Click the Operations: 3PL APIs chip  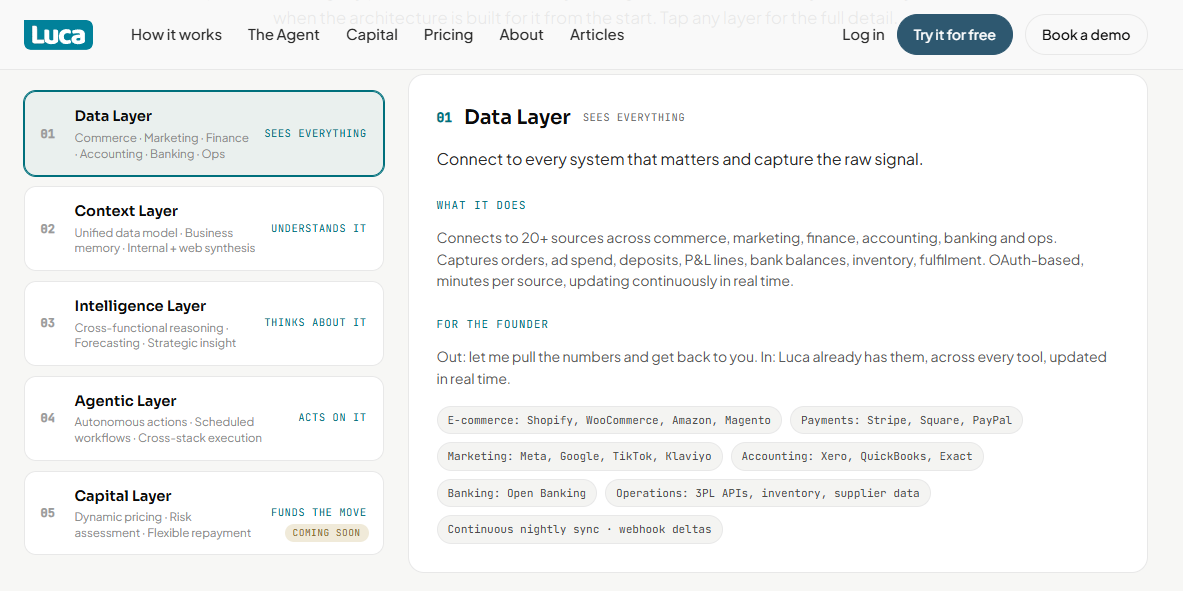coord(767,493)
